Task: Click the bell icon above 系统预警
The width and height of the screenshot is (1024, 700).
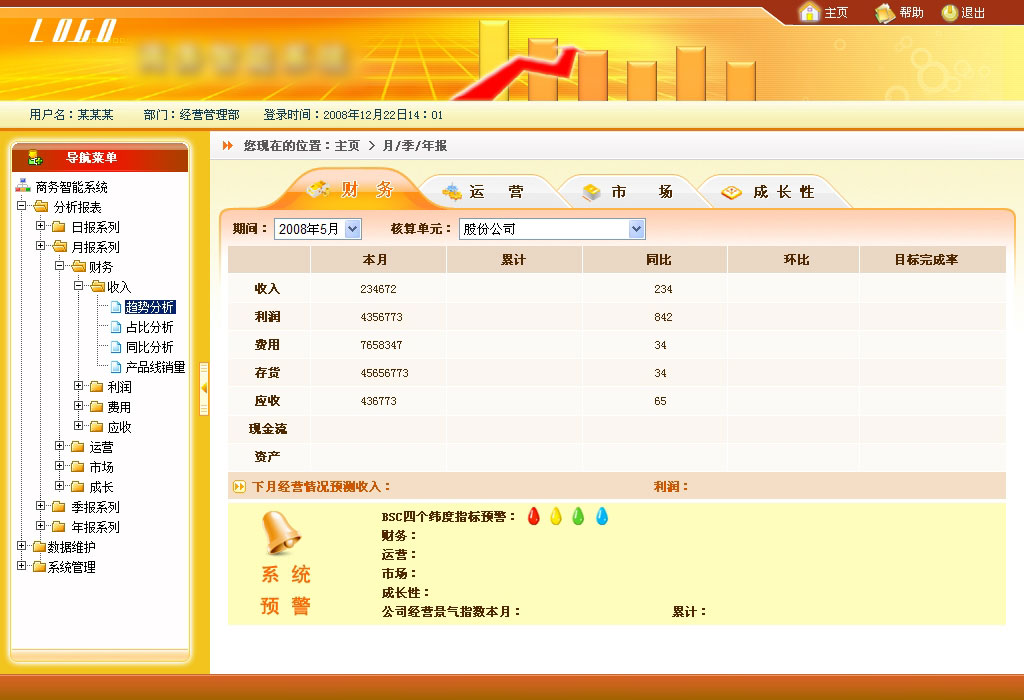Action: 281,533
